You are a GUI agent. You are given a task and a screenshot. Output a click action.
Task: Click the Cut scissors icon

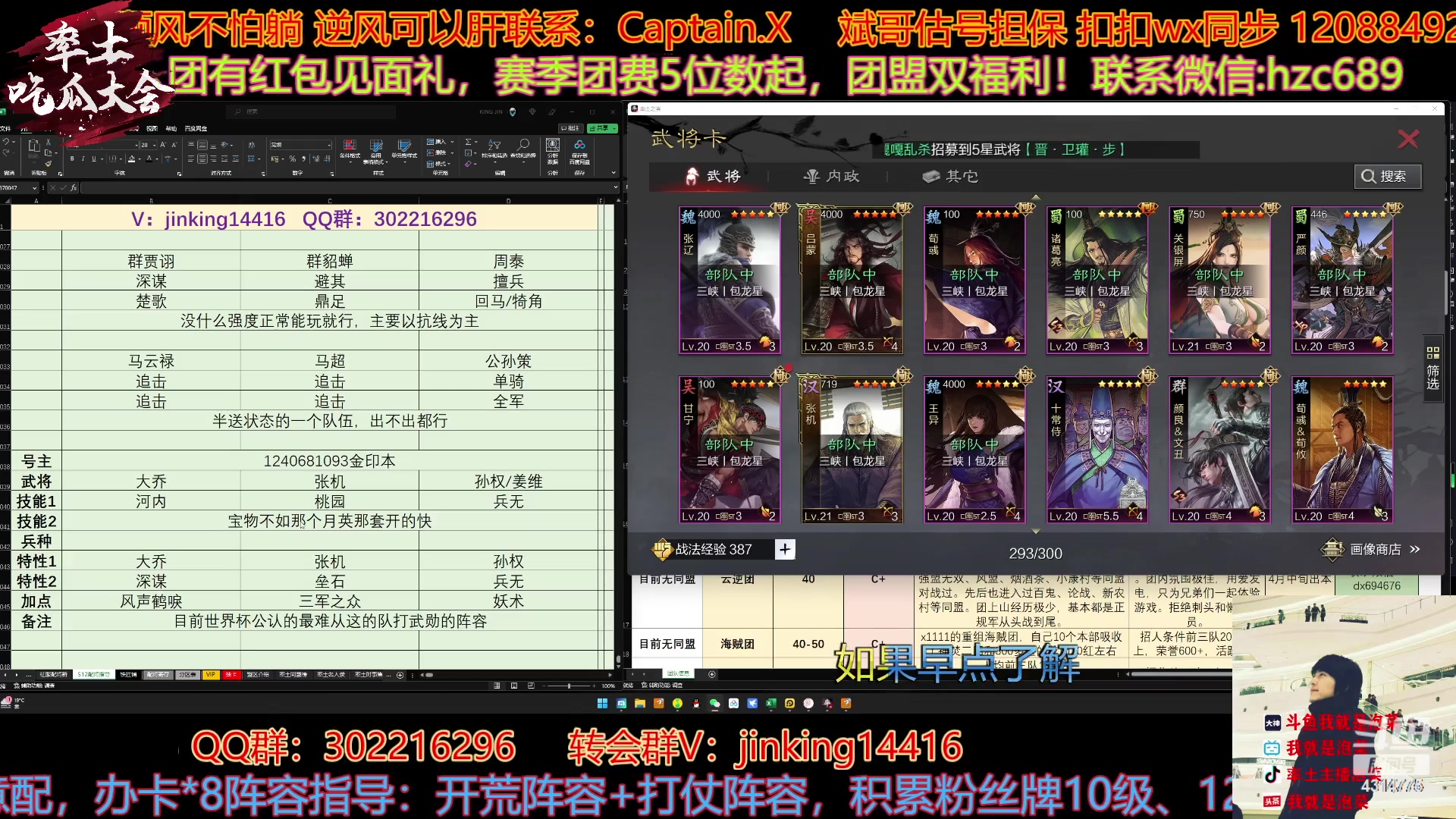(x=49, y=142)
